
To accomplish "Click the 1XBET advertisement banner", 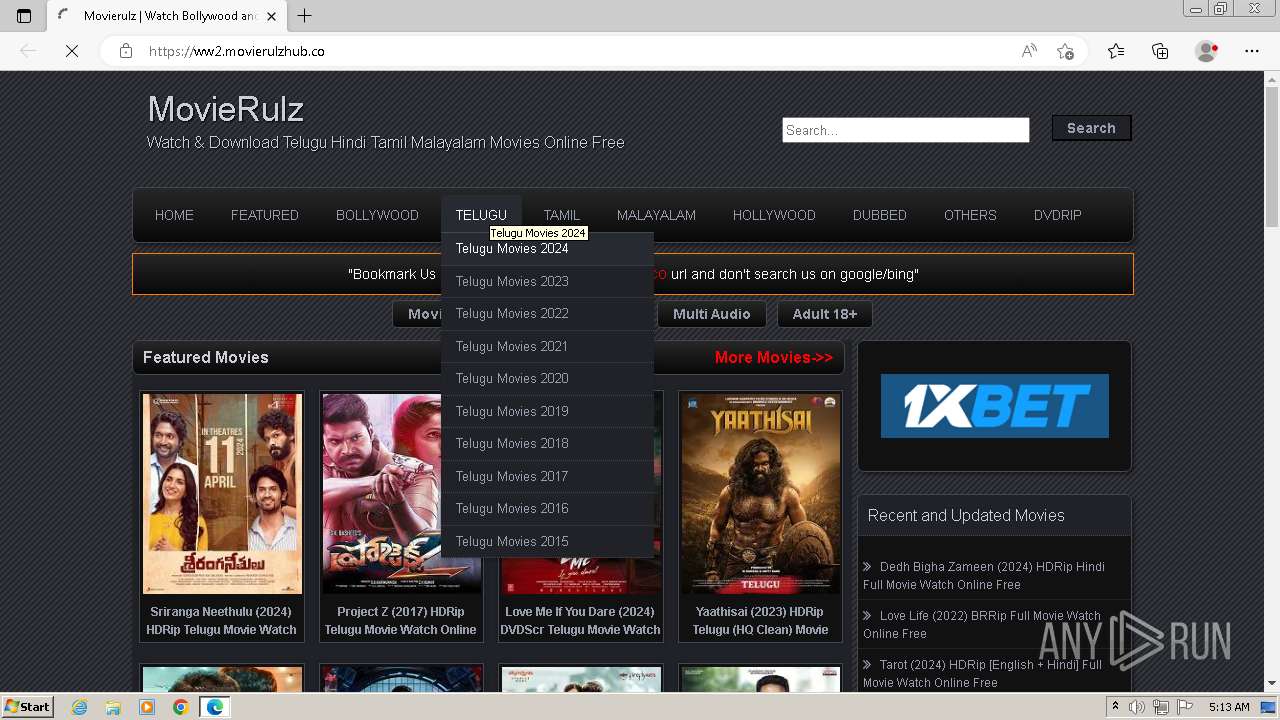I will 995,406.
